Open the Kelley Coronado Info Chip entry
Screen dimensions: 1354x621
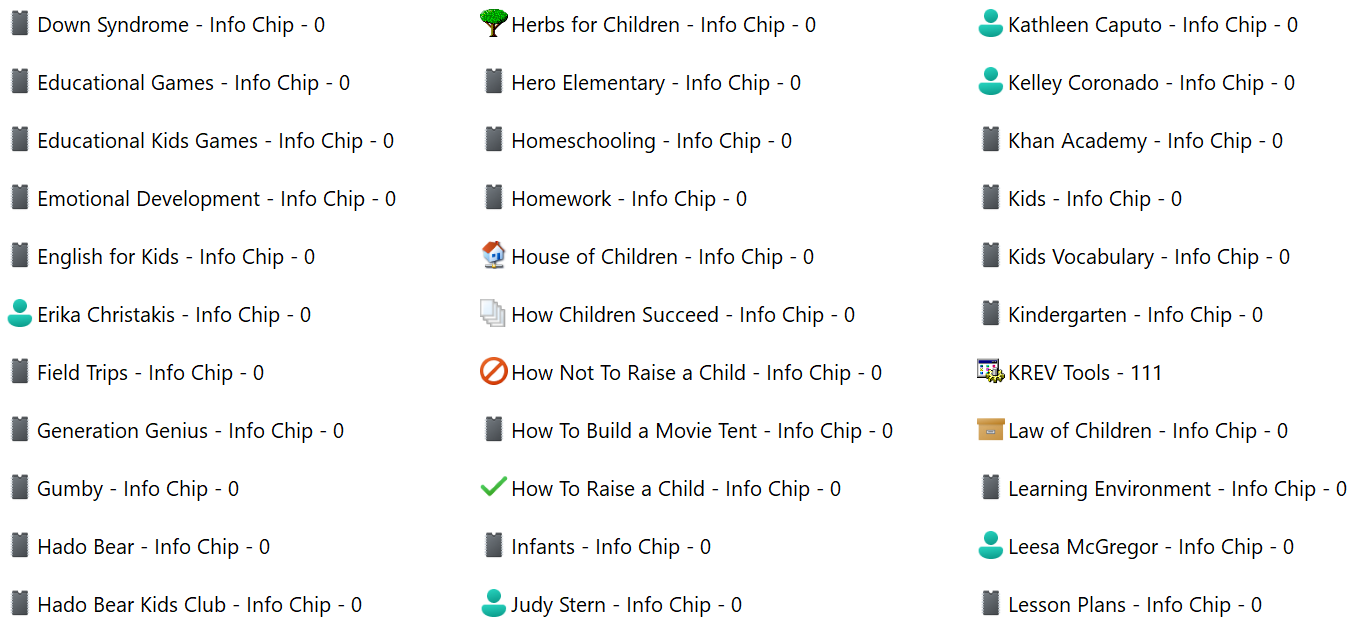point(1151,83)
